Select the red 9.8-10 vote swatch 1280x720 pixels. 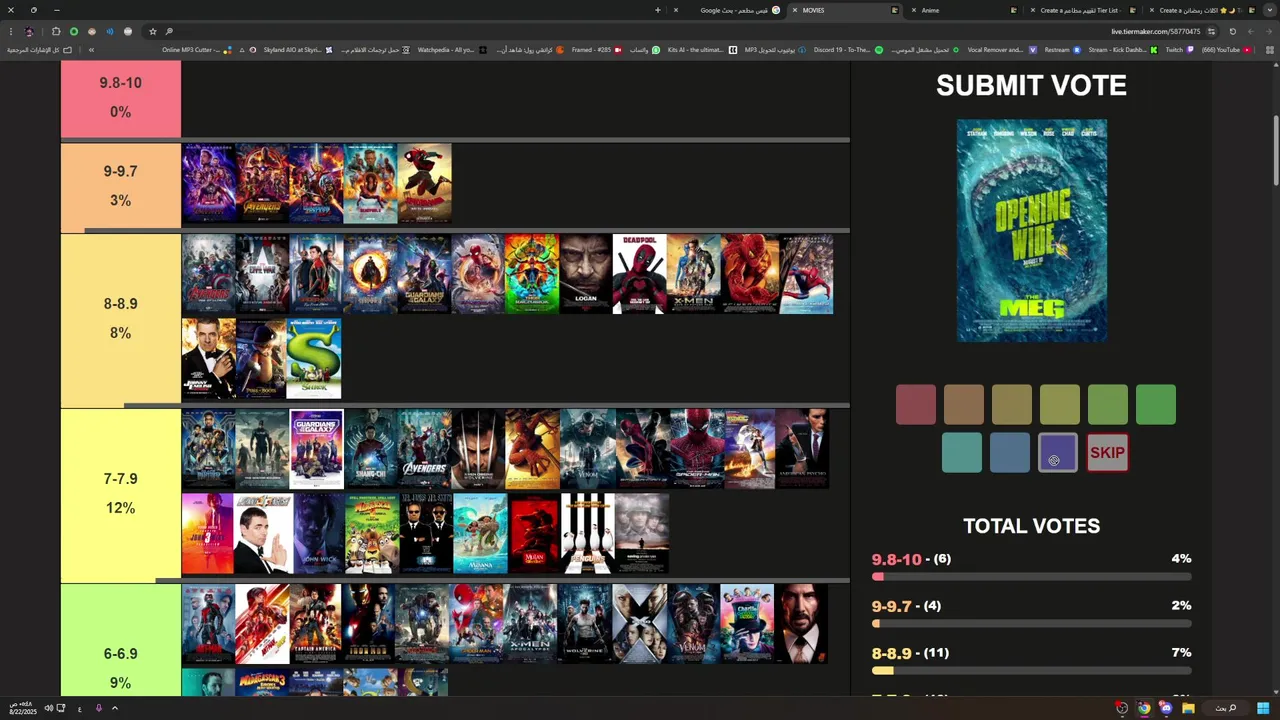(916, 405)
